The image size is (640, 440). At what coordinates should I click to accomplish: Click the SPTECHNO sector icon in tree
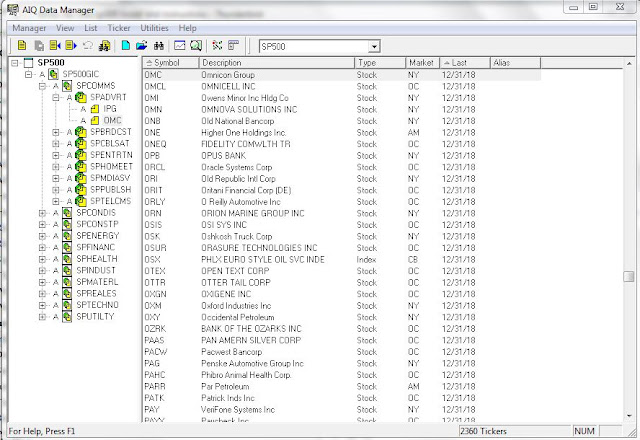click(67, 305)
